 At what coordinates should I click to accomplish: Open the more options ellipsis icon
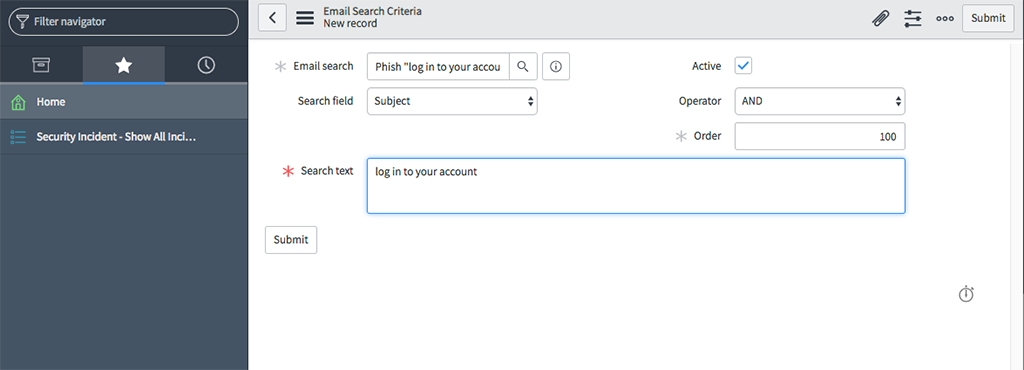click(944, 18)
